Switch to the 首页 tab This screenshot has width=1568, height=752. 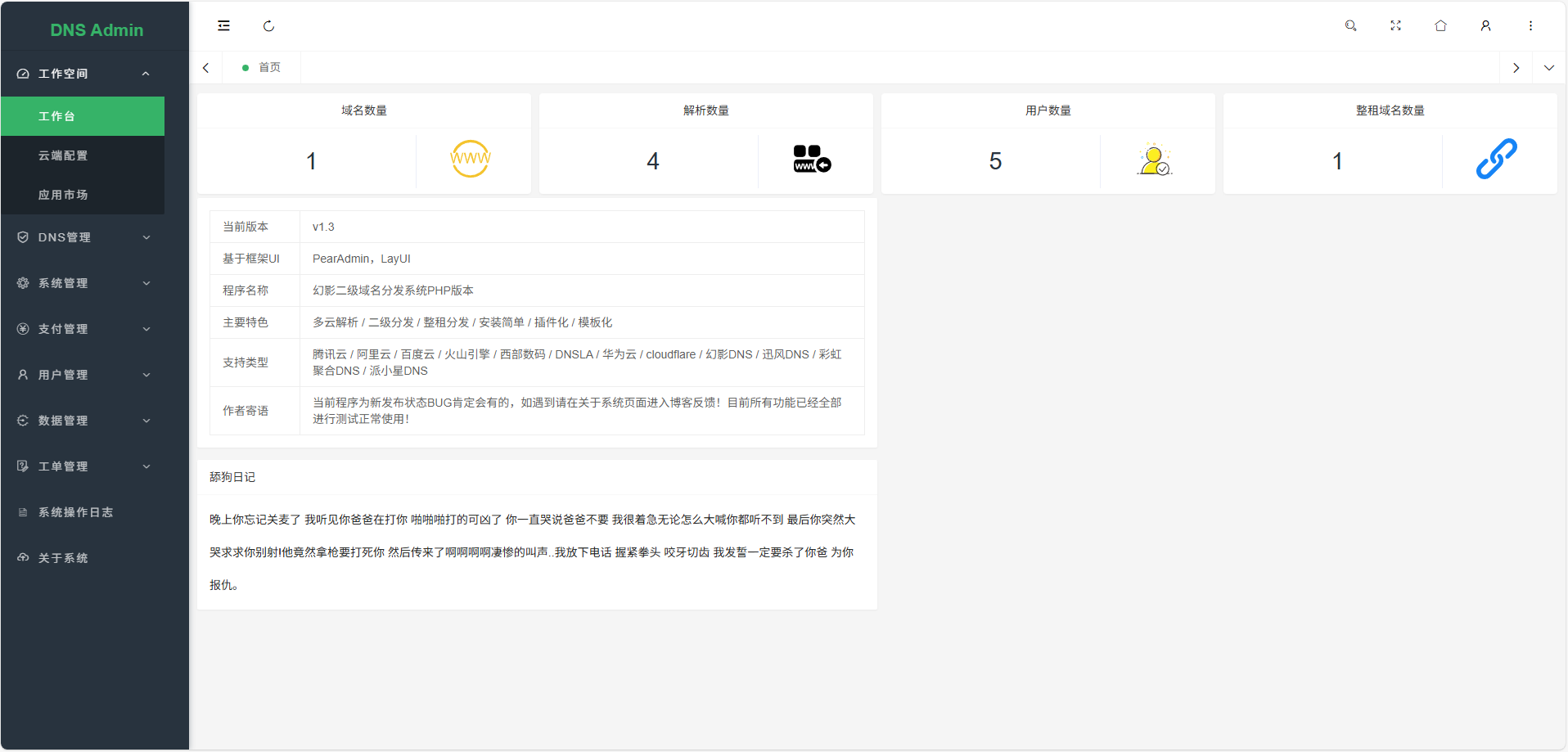(262, 68)
